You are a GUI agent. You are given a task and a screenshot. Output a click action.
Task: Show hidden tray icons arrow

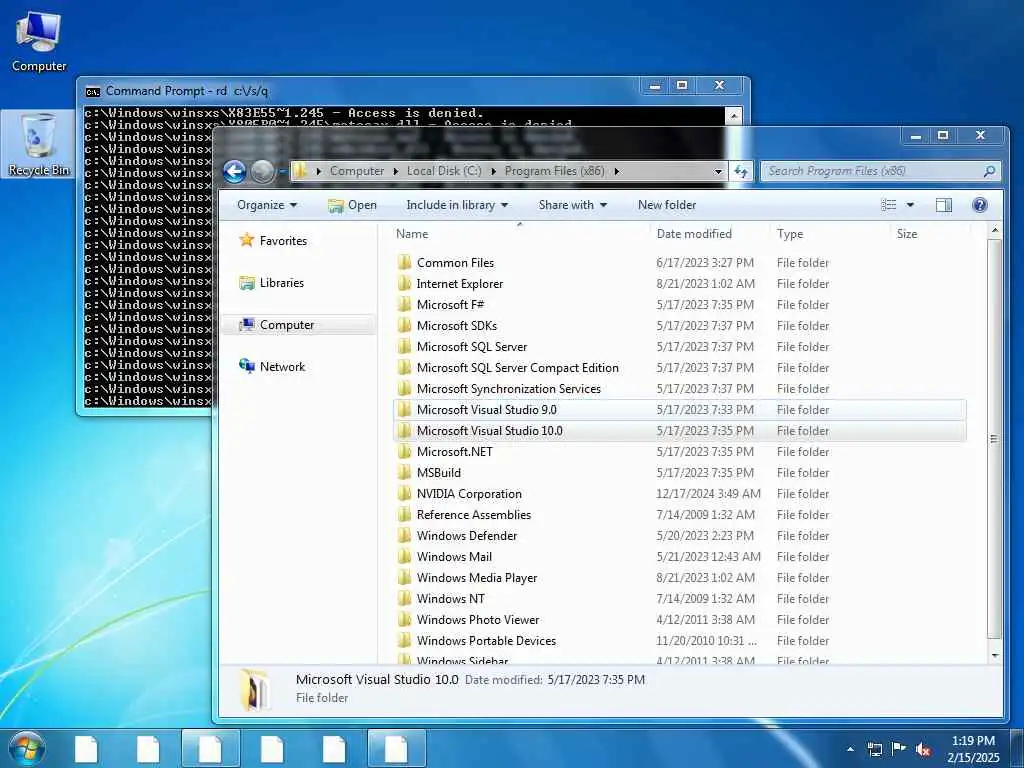coord(850,749)
